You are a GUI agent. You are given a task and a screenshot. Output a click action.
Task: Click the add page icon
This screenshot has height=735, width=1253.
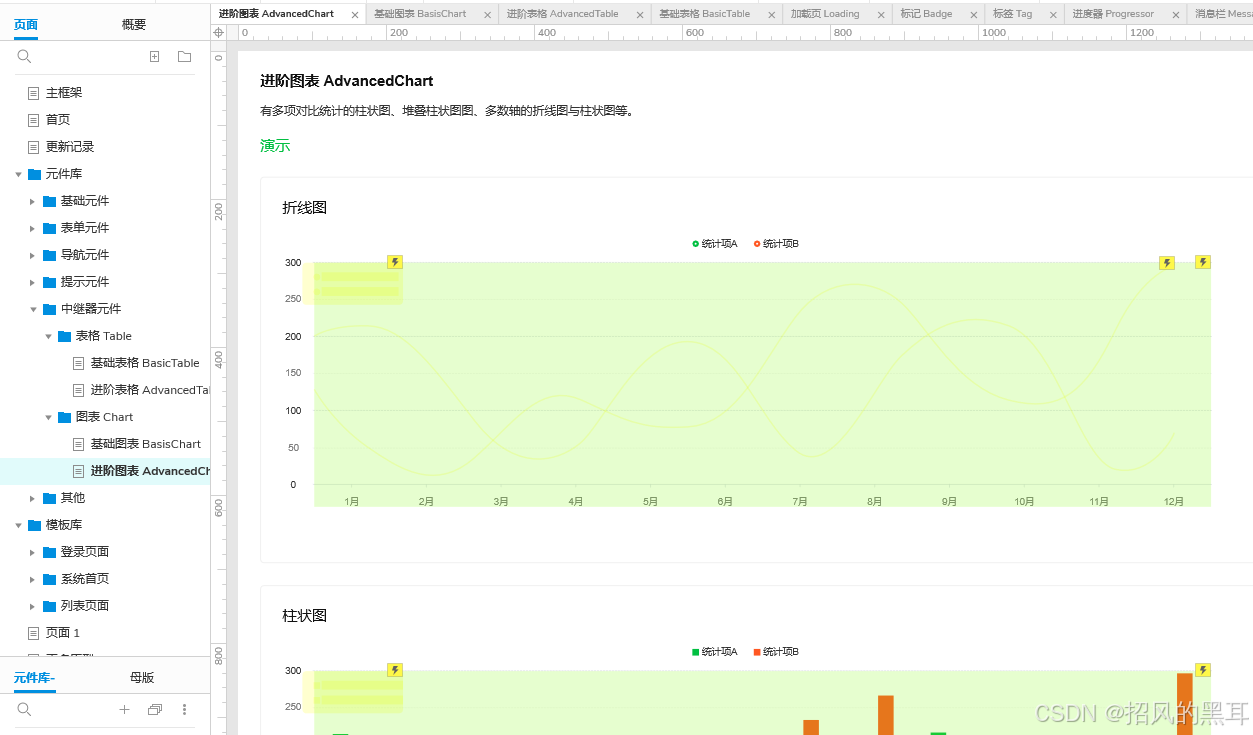[x=154, y=57]
